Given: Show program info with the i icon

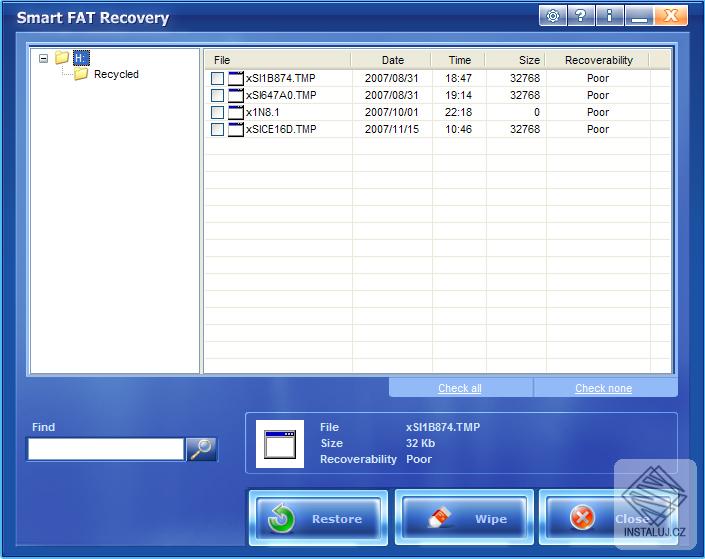Looking at the screenshot, I should tap(609, 16).
